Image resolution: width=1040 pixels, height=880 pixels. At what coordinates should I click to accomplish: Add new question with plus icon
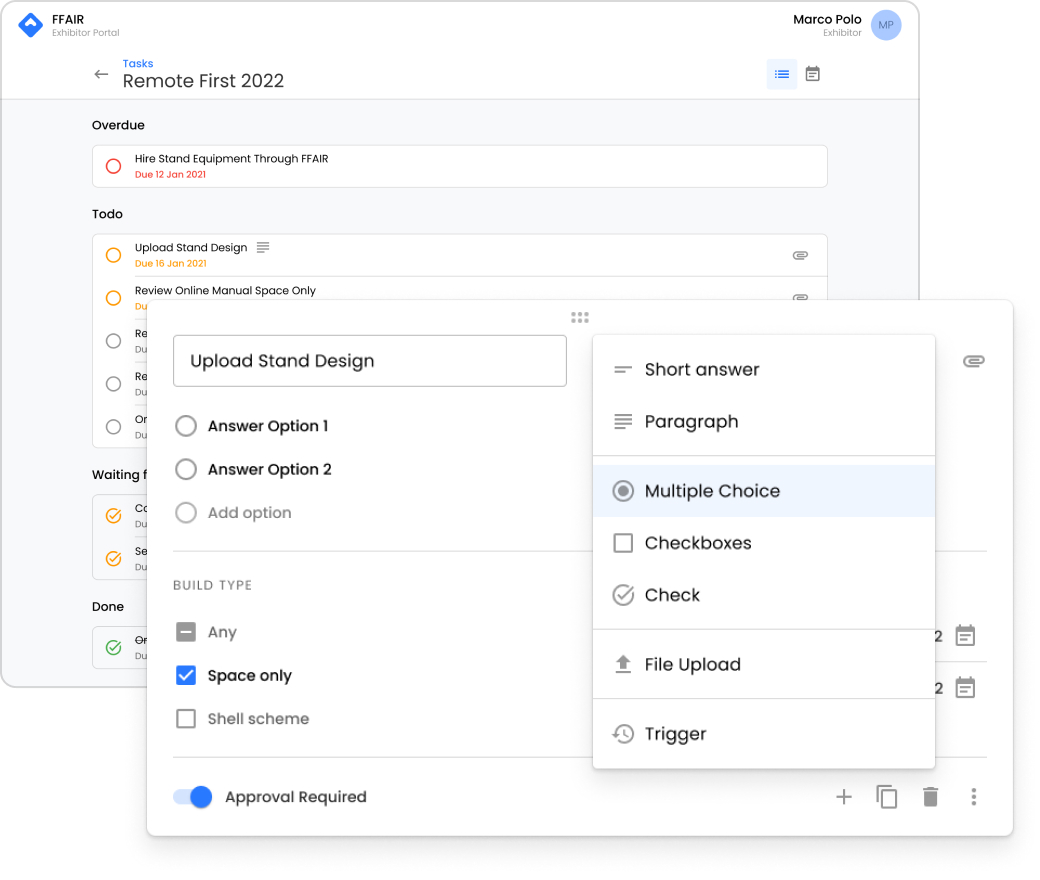844,796
